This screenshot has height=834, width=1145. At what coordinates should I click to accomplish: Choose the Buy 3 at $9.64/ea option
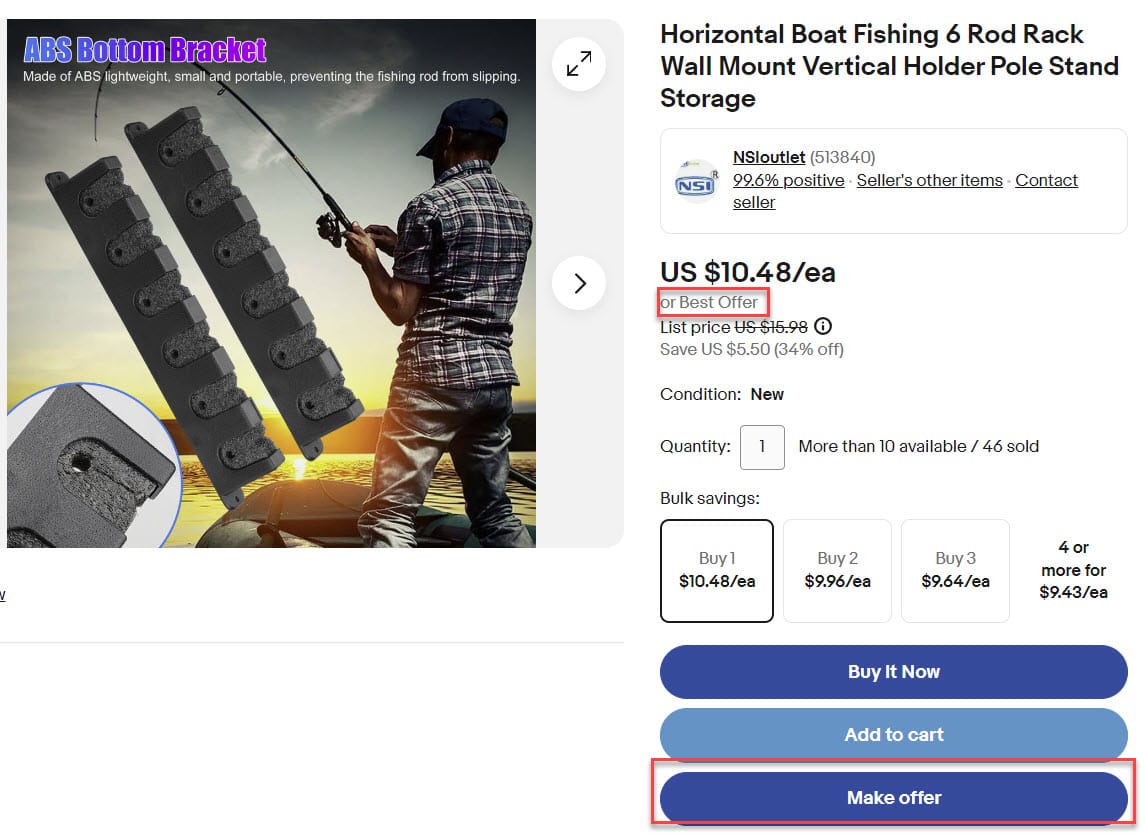955,570
